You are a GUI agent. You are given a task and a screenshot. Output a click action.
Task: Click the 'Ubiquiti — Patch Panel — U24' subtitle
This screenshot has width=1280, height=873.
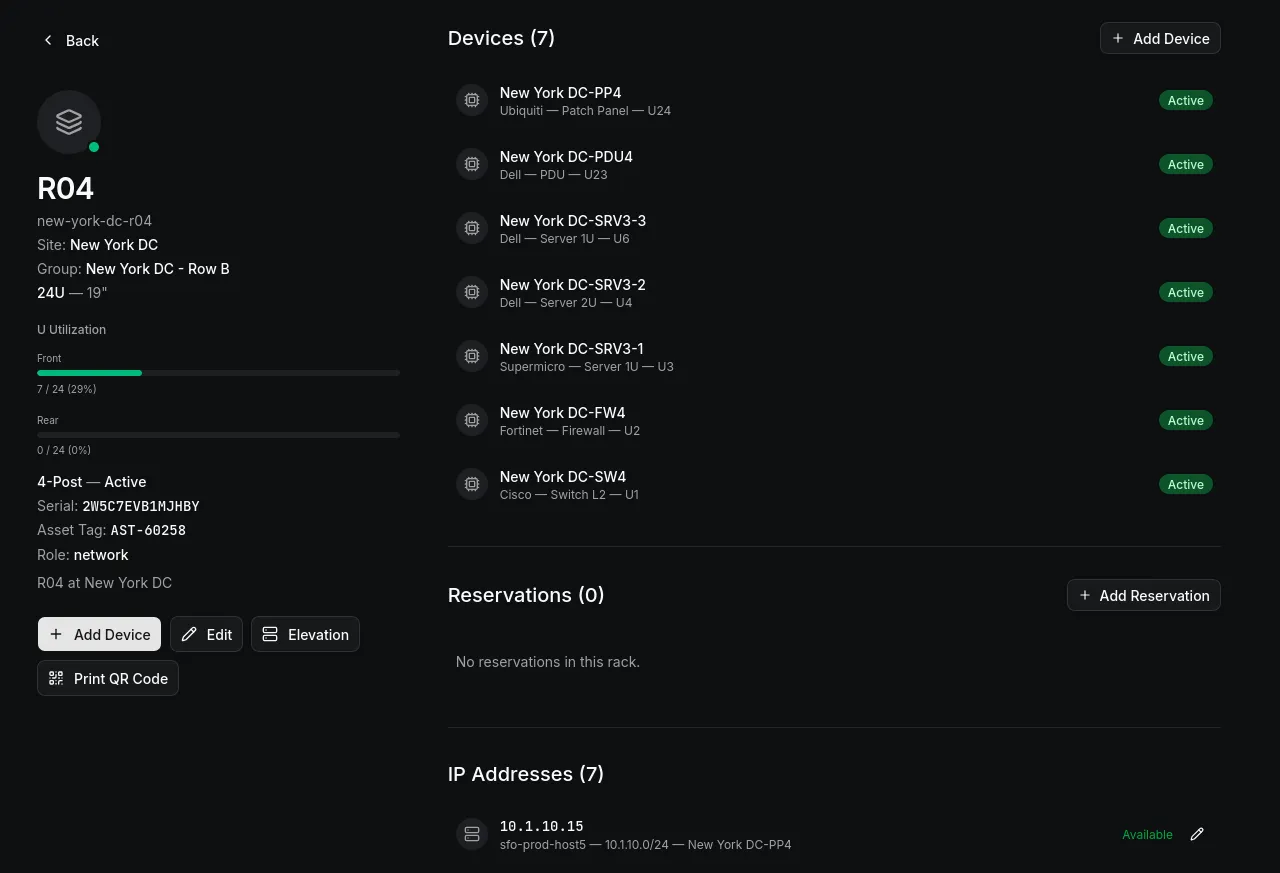[585, 111]
